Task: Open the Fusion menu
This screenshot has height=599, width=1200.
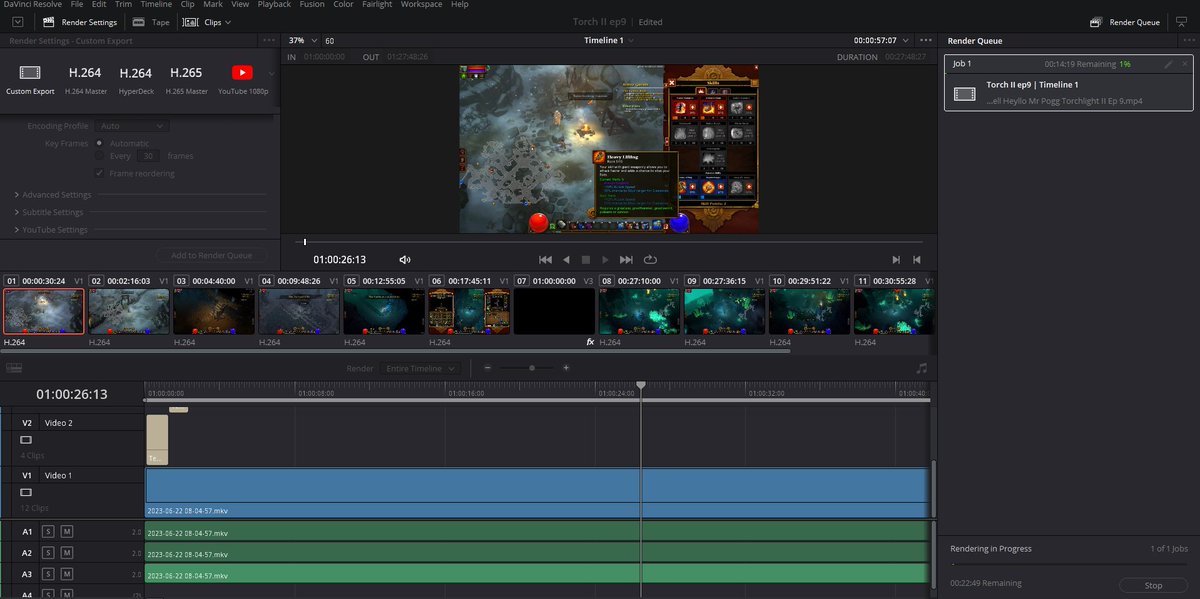Action: (313, 4)
